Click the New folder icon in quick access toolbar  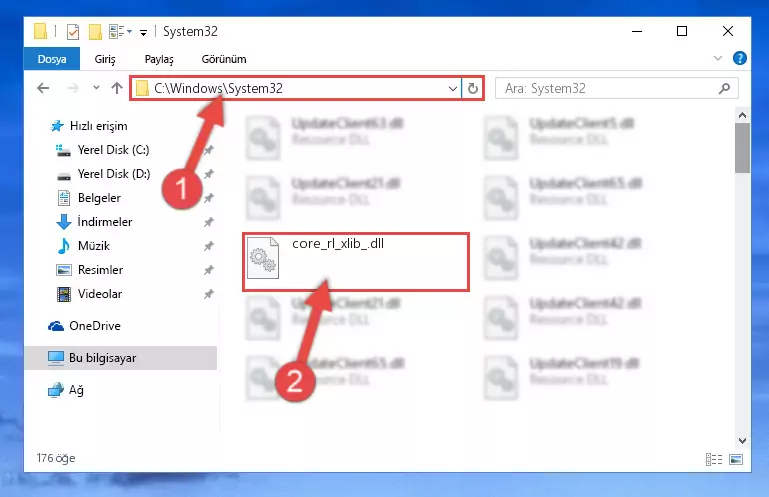[95, 32]
